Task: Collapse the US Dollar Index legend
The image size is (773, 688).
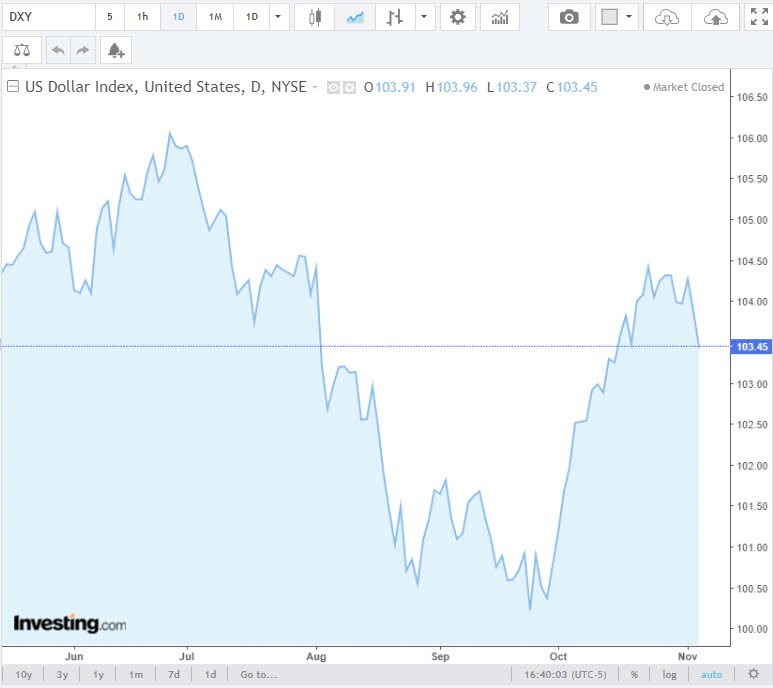Action: pyautogui.click(x=13, y=87)
